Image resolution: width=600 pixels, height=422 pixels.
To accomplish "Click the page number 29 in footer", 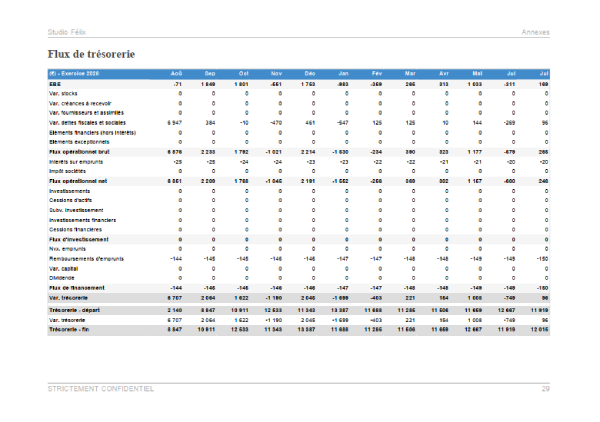I will [546, 387].
